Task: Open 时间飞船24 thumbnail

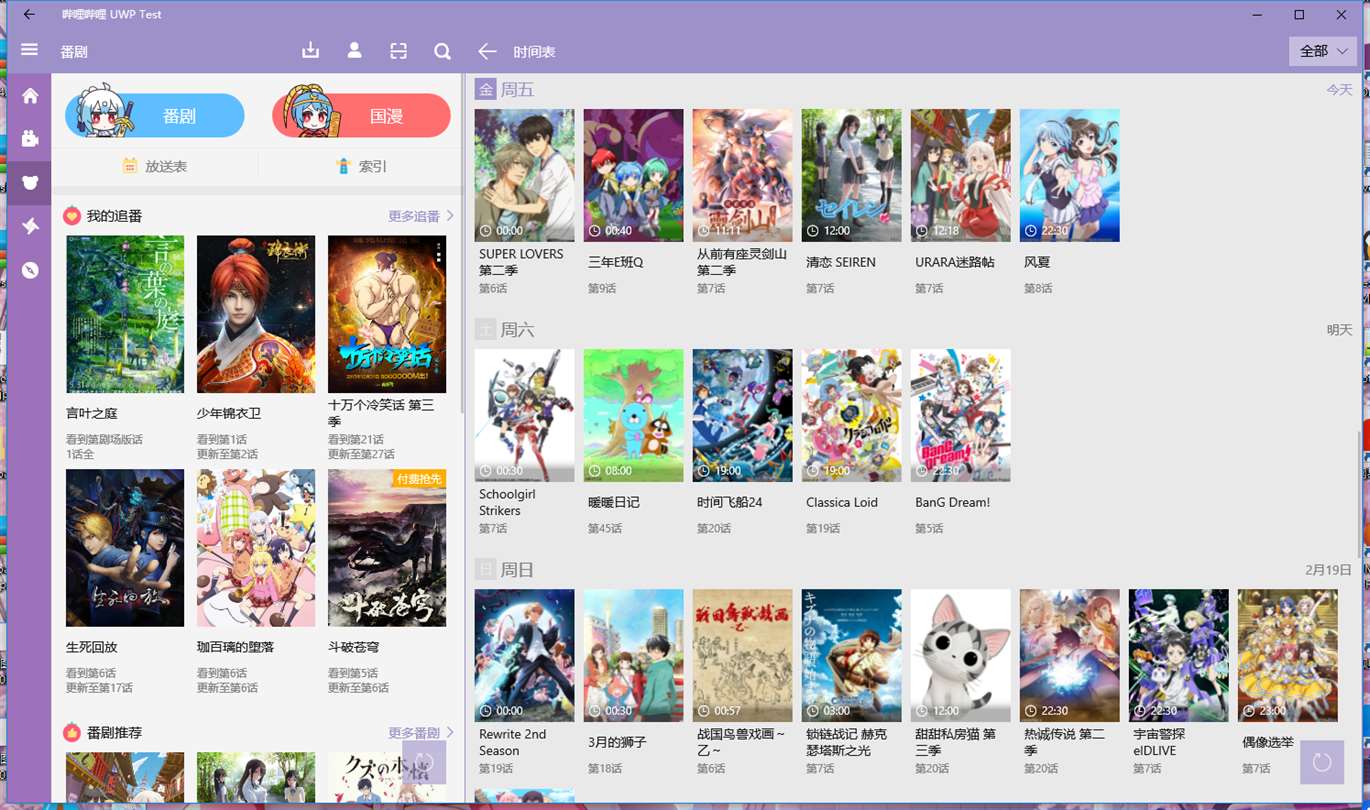Action: pyautogui.click(x=743, y=415)
